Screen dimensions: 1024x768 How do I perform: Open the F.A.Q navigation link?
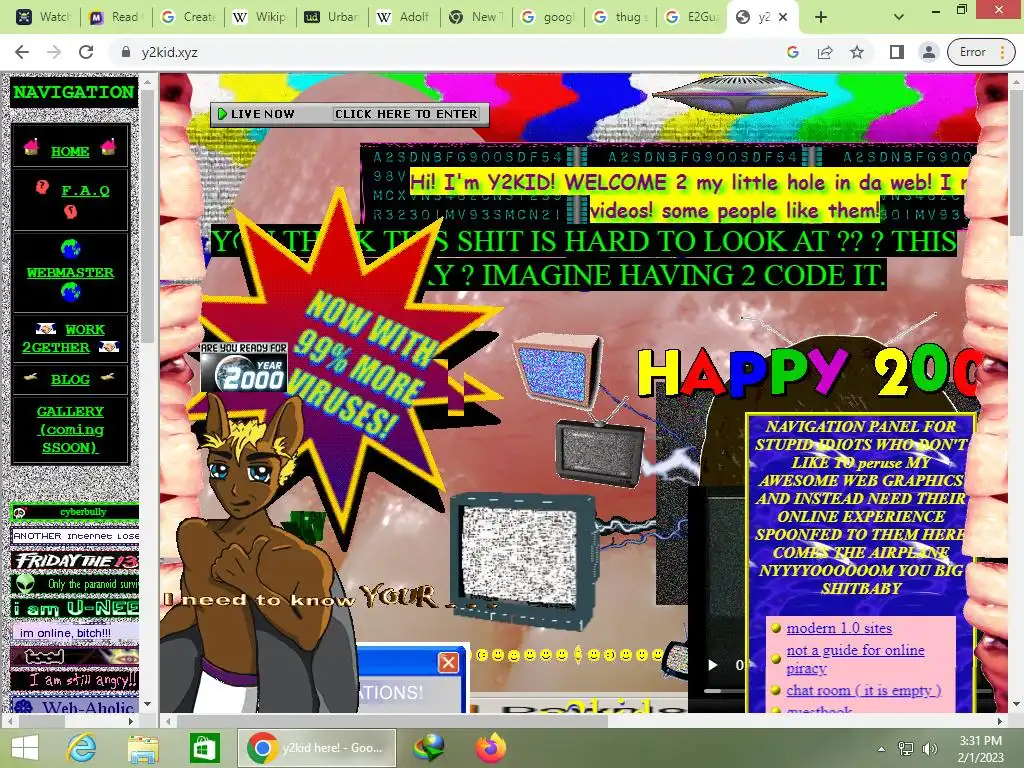point(85,190)
